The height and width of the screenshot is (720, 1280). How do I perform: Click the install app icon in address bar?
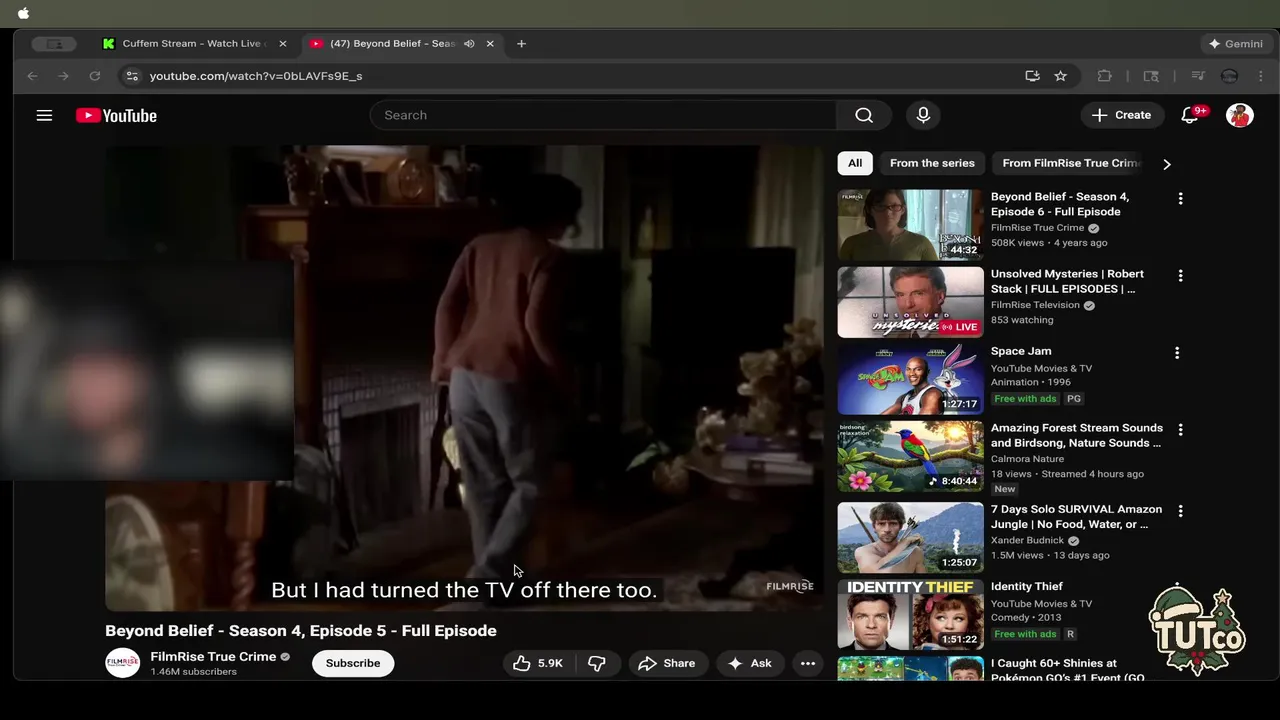pos(1032,76)
